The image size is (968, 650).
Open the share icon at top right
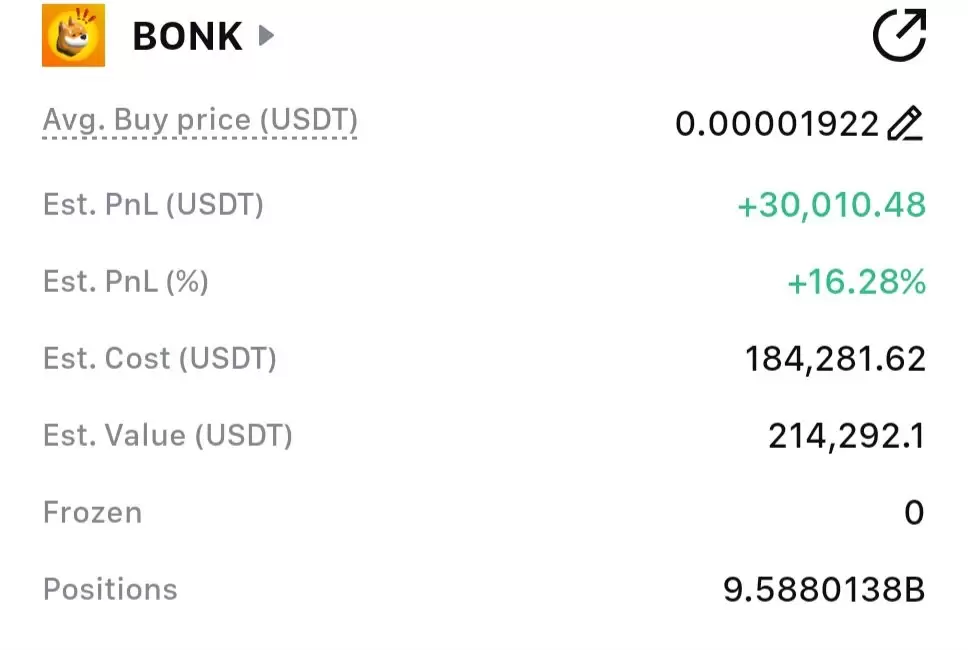[899, 35]
